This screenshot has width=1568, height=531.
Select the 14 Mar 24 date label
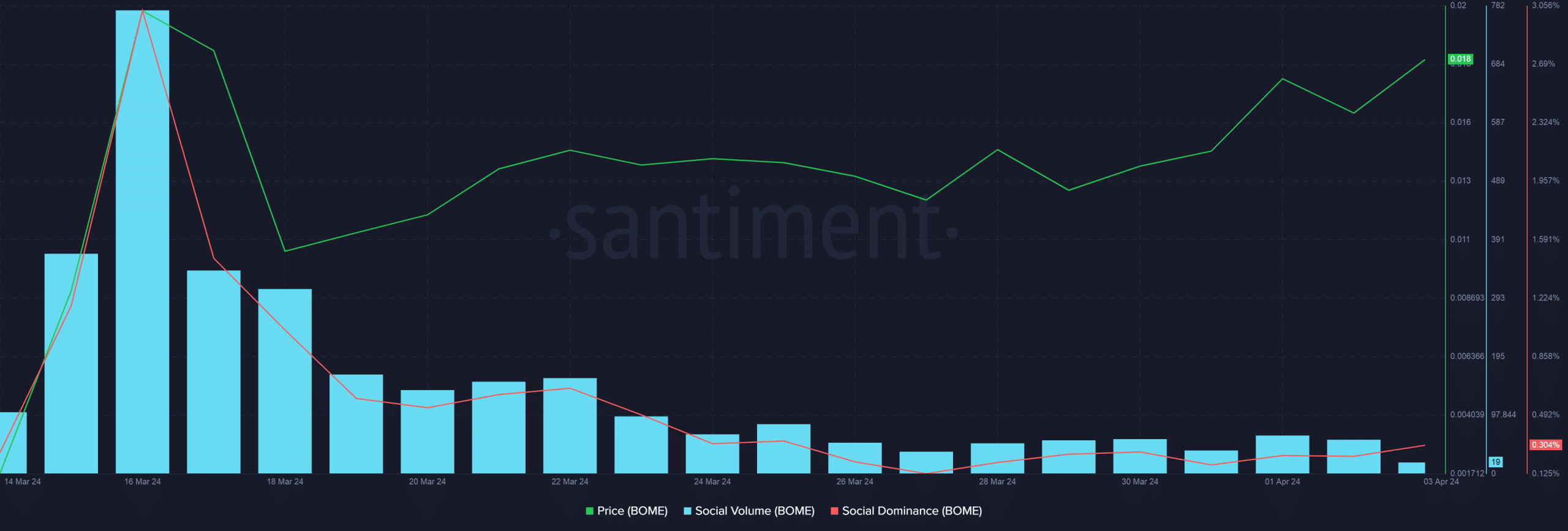23,481
